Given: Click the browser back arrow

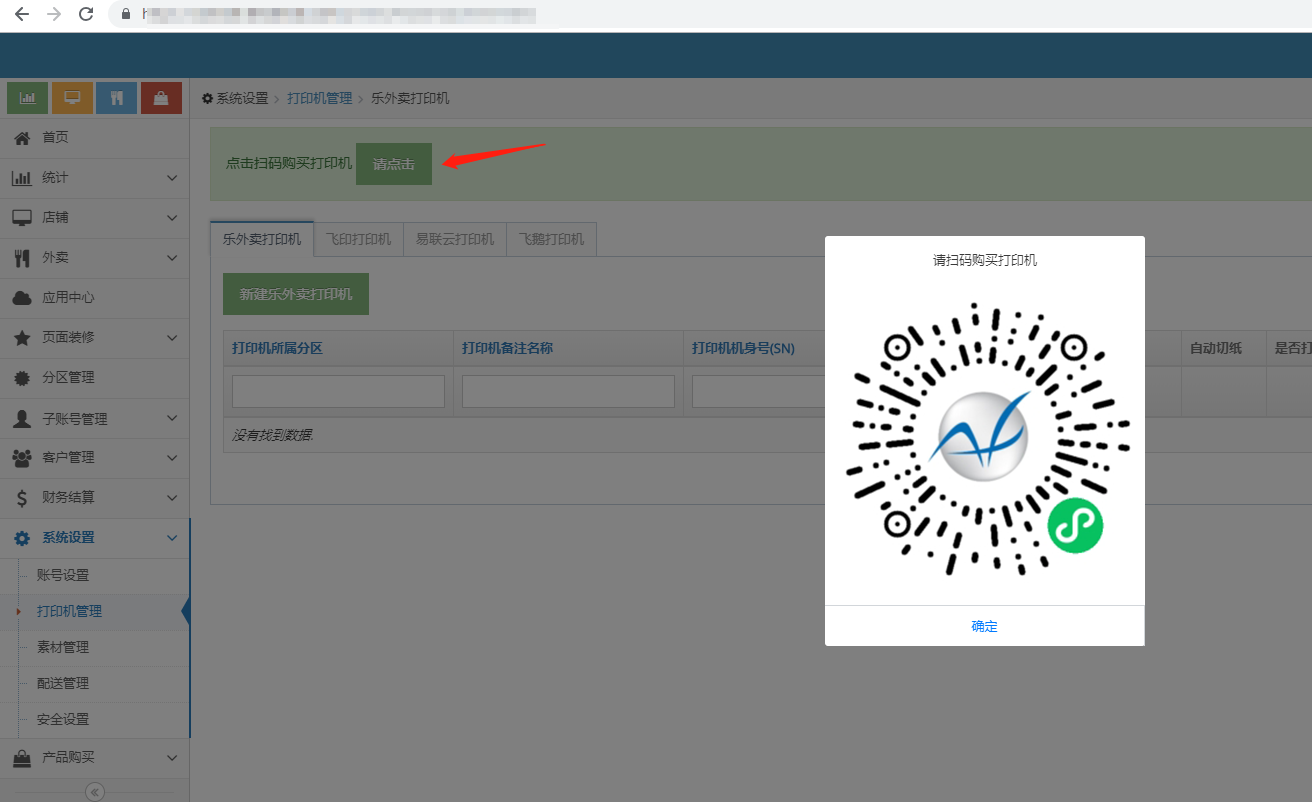Looking at the screenshot, I should [x=21, y=14].
